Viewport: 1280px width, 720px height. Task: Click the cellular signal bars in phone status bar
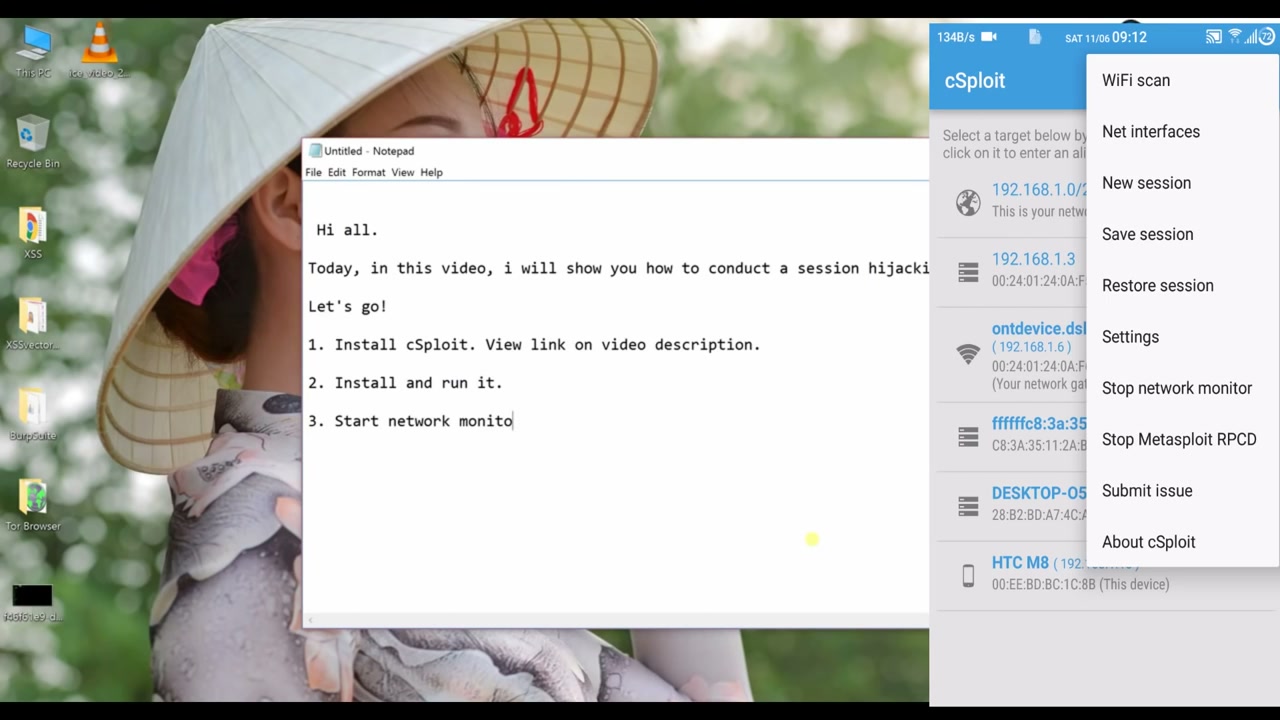pyautogui.click(x=1250, y=37)
